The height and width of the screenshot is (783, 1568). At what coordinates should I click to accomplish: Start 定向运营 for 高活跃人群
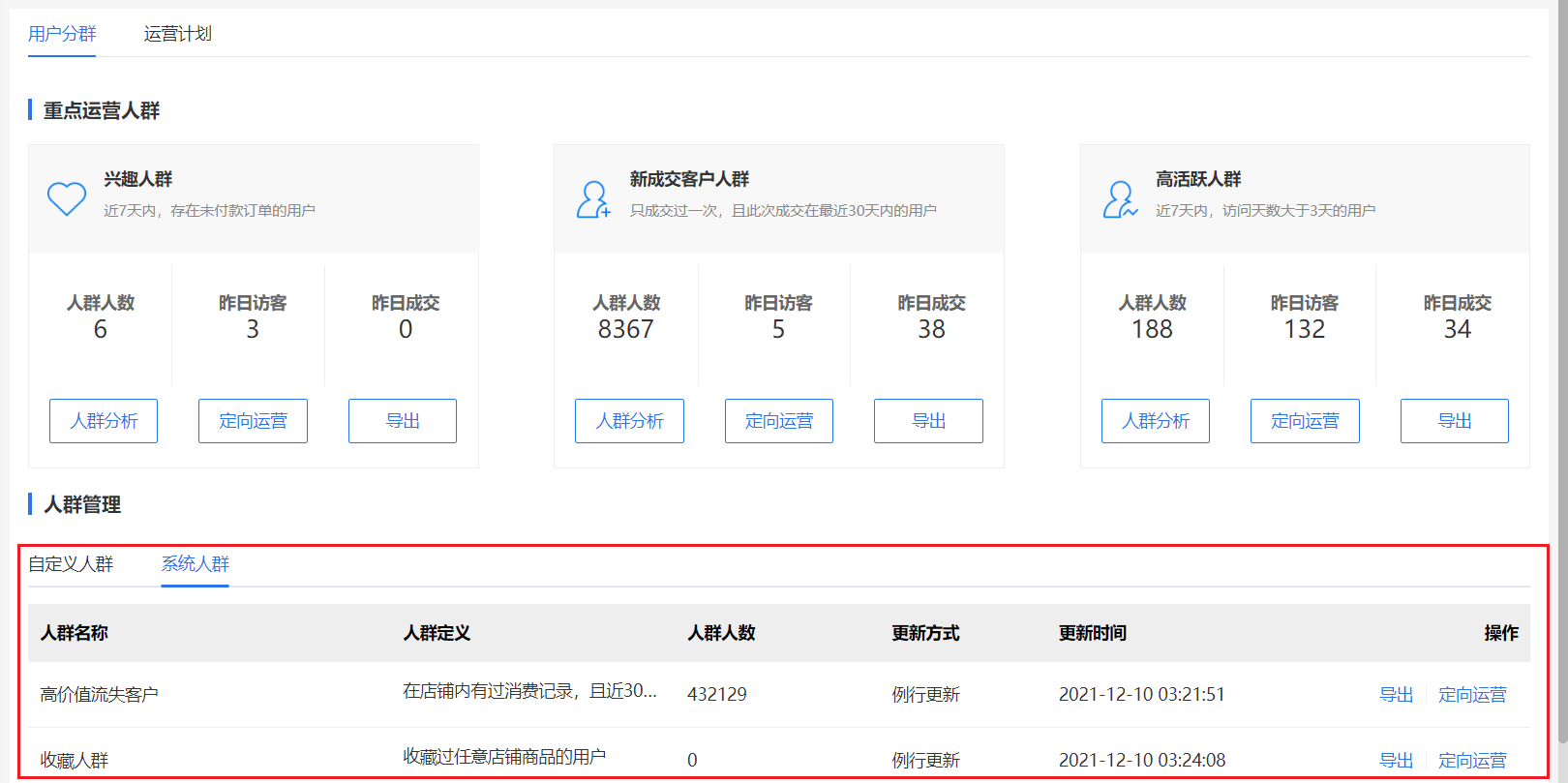click(1305, 421)
